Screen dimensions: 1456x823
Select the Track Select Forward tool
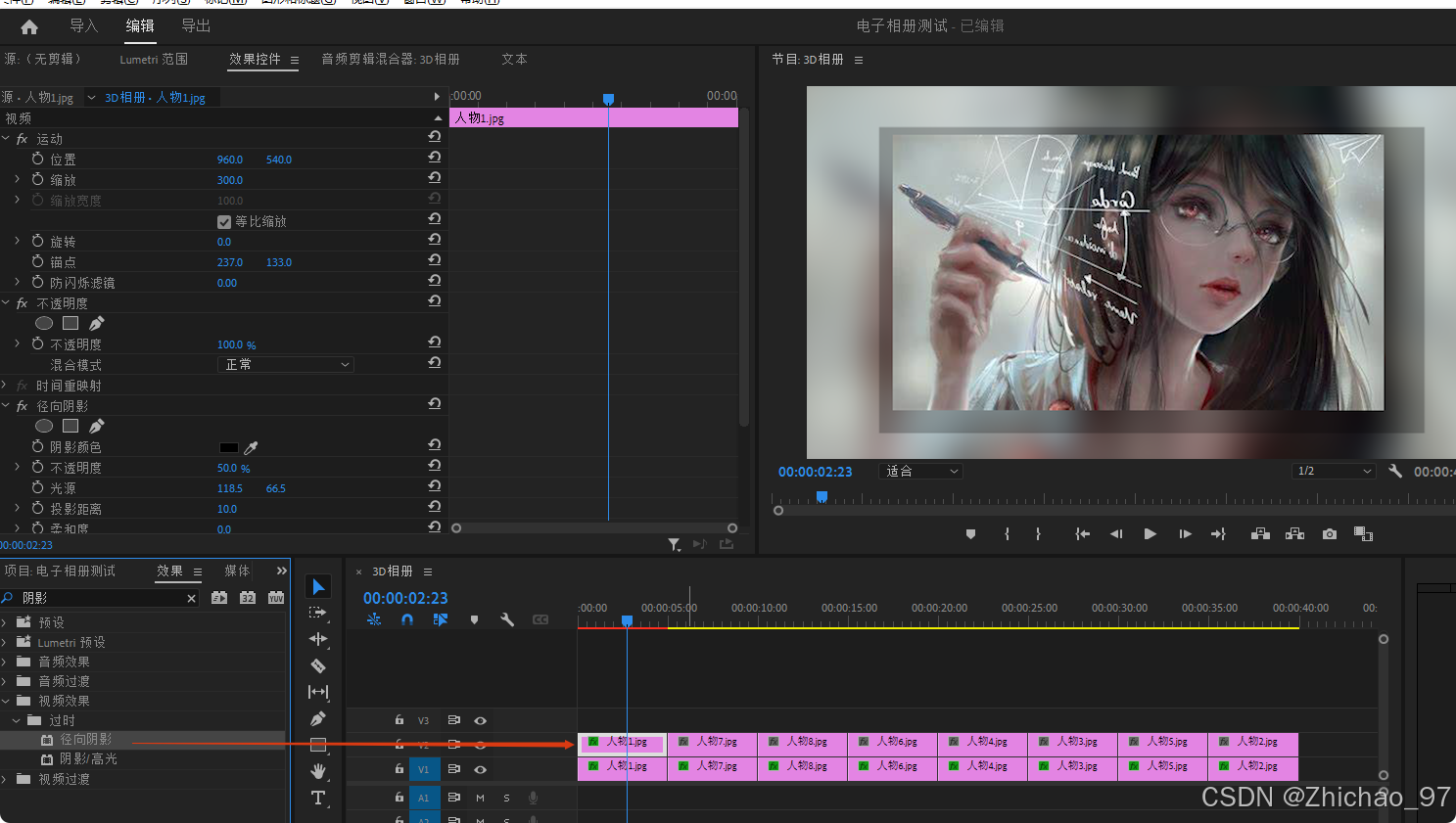[x=317, y=613]
